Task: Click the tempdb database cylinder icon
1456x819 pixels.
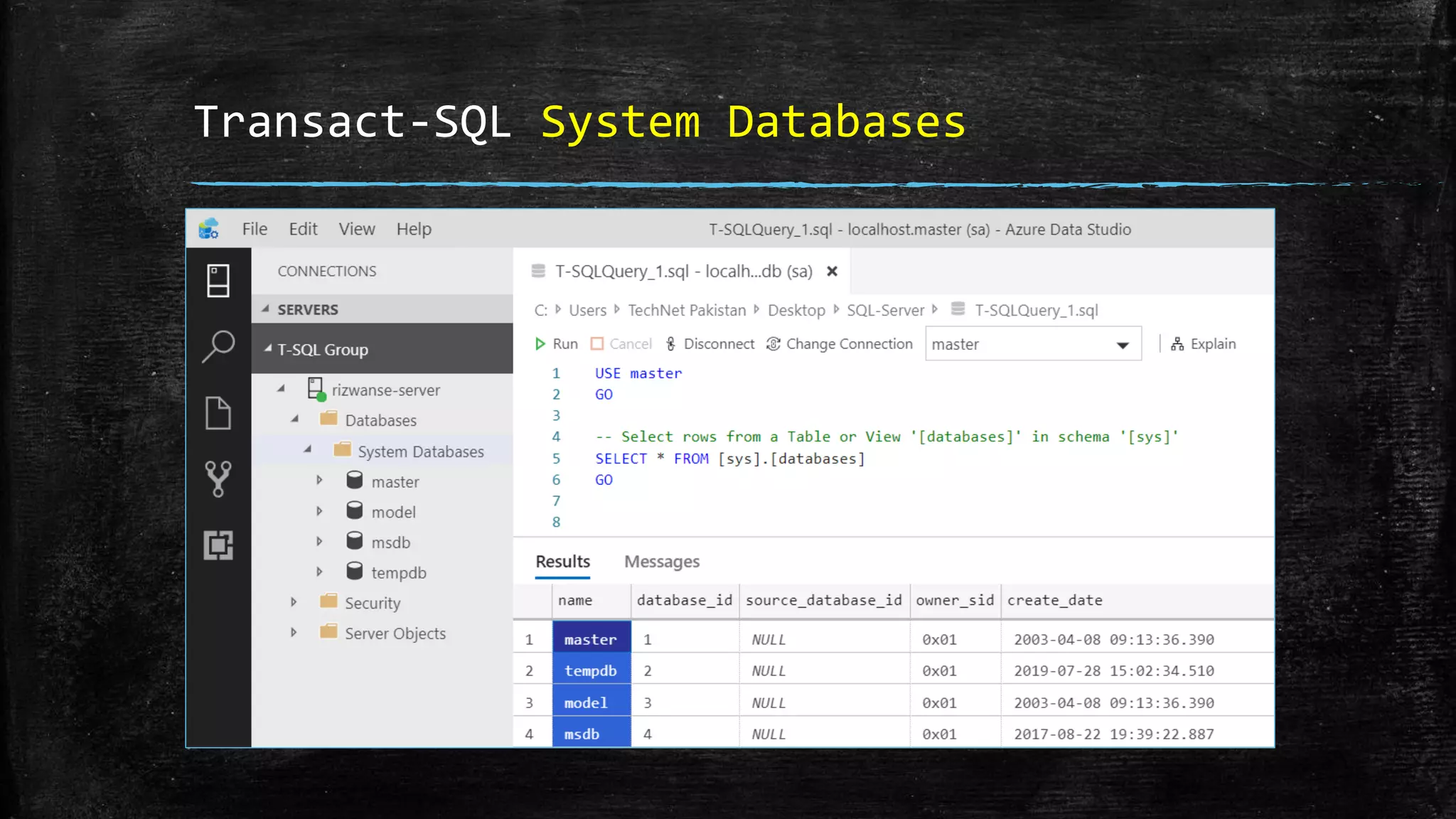Action: (355, 572)
